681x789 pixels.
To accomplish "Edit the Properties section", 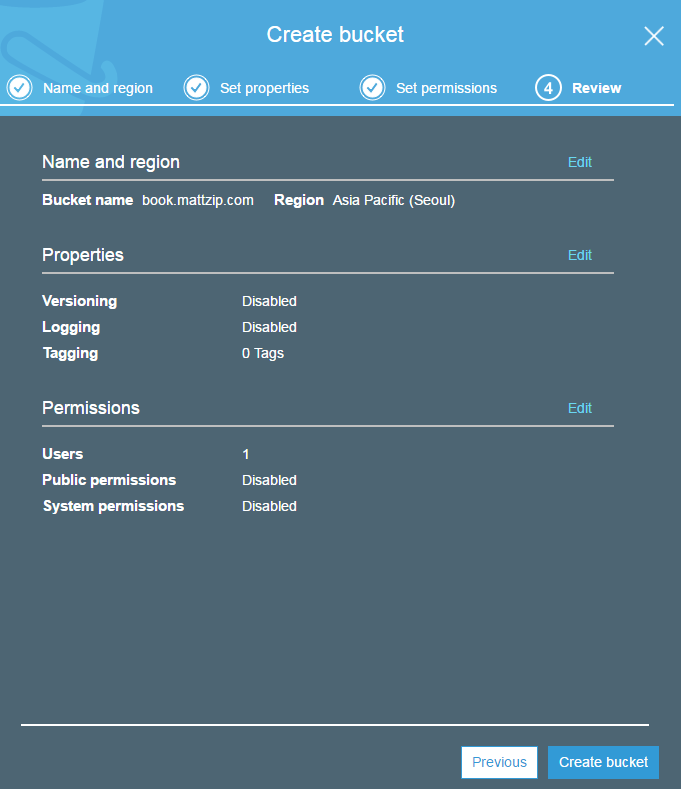I will [x=580, y=255].
